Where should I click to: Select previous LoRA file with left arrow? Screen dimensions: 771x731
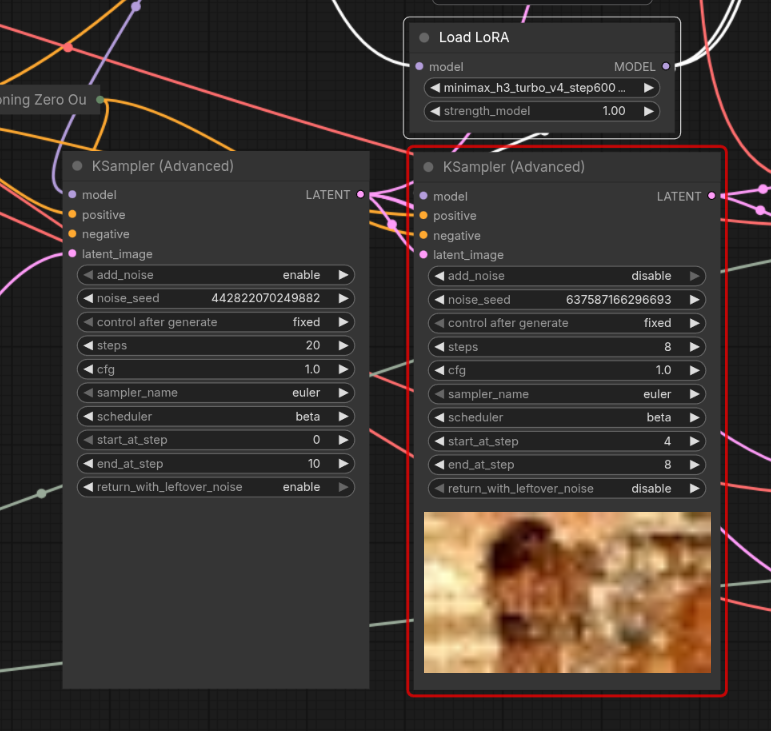[x=435, y=88]
